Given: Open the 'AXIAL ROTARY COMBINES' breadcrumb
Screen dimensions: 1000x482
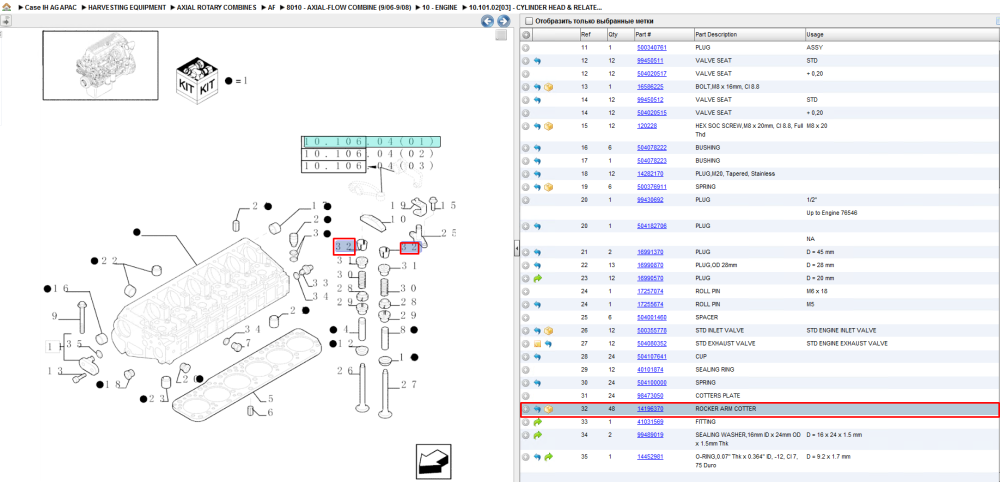Looking at the screenshot, I should coord(218,7).
